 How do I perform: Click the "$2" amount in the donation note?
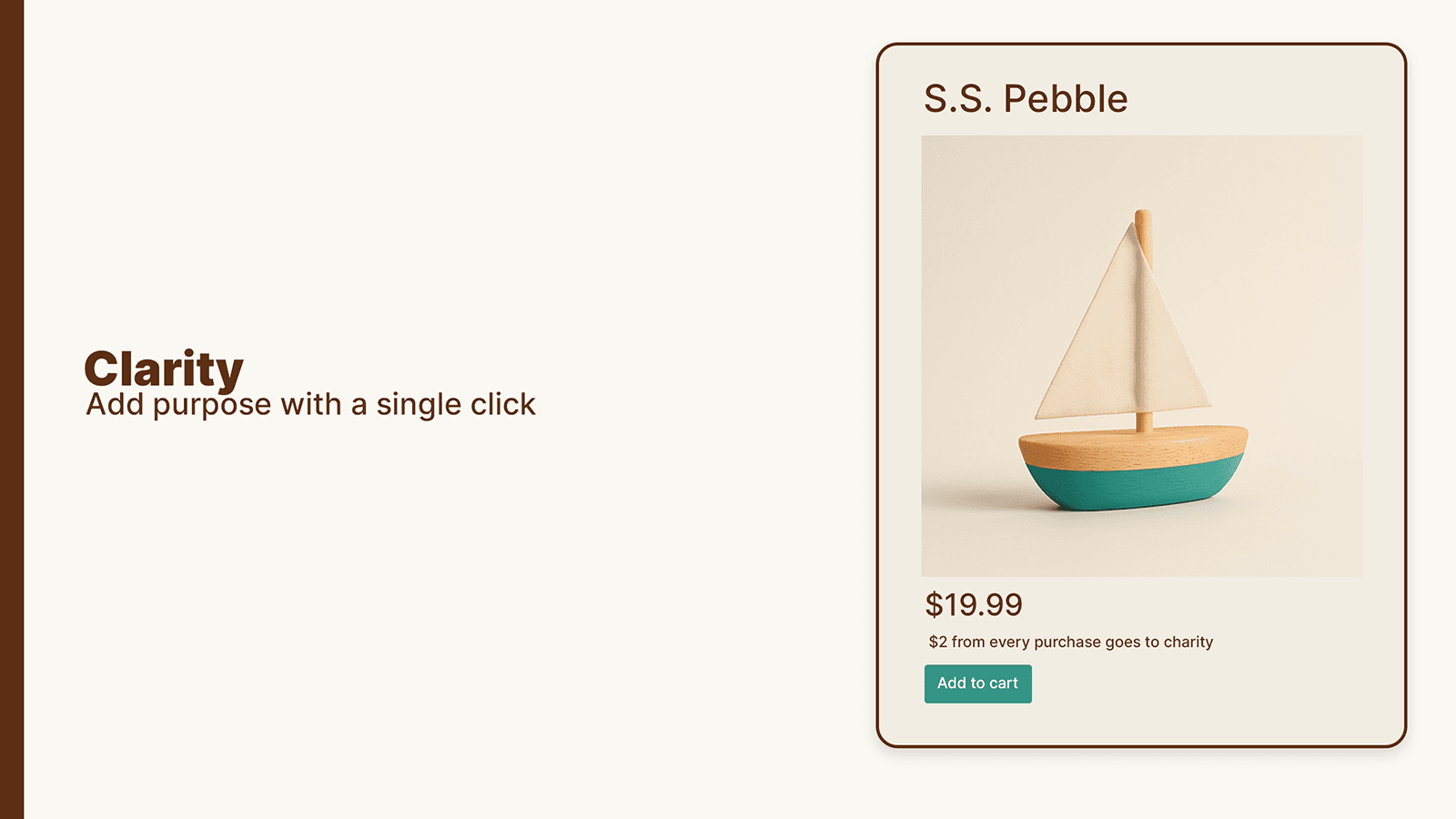click(x=937, y=642)
